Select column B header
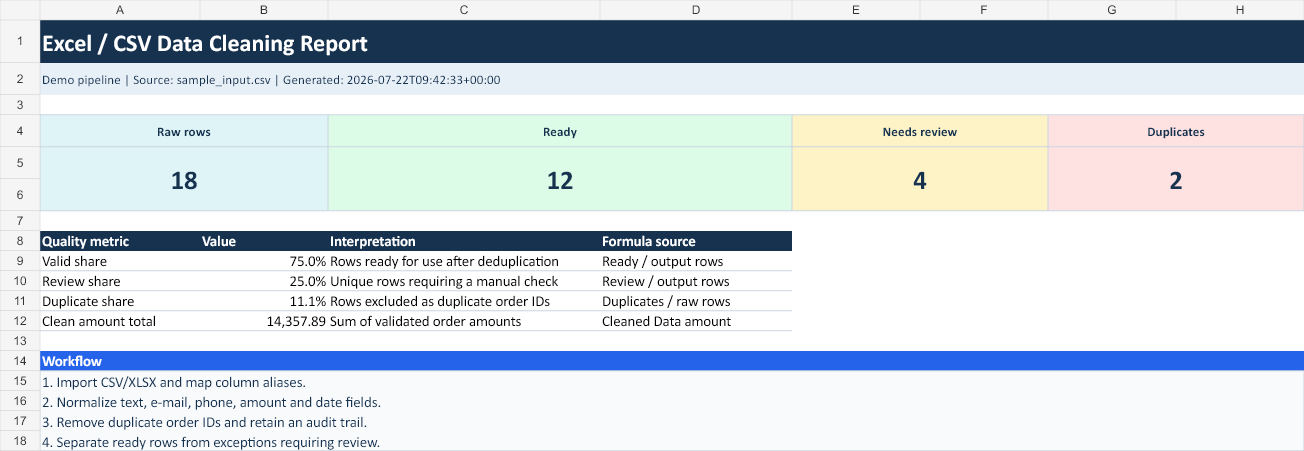 coord(264,9)
